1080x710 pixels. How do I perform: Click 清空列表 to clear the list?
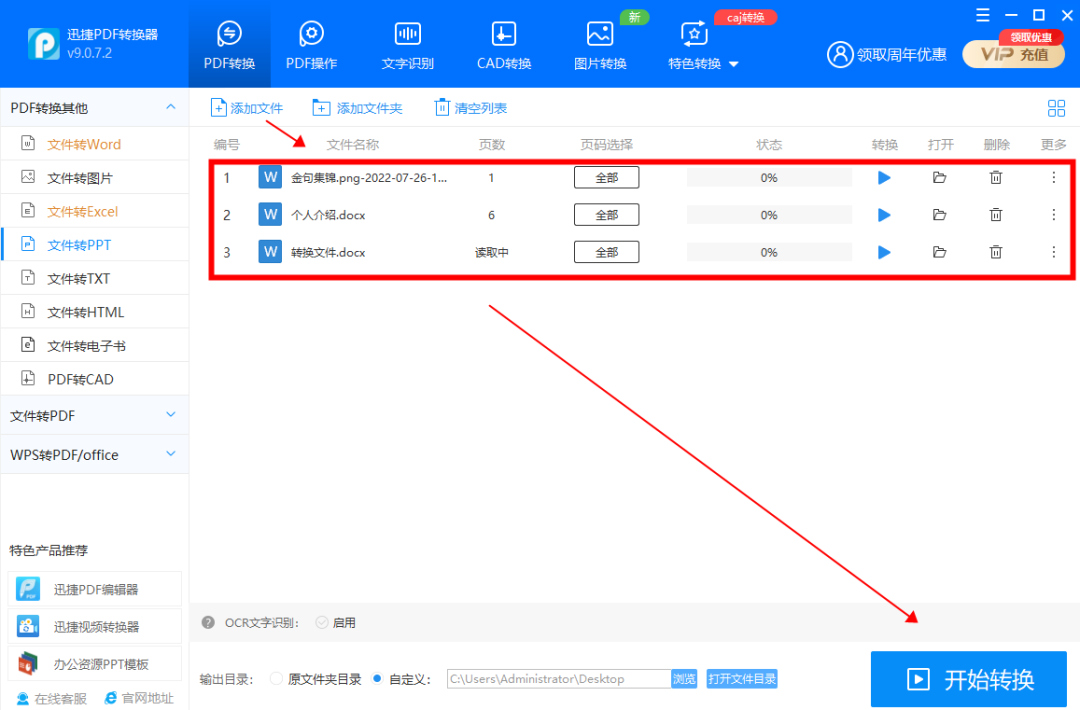(x=470, y=108)
